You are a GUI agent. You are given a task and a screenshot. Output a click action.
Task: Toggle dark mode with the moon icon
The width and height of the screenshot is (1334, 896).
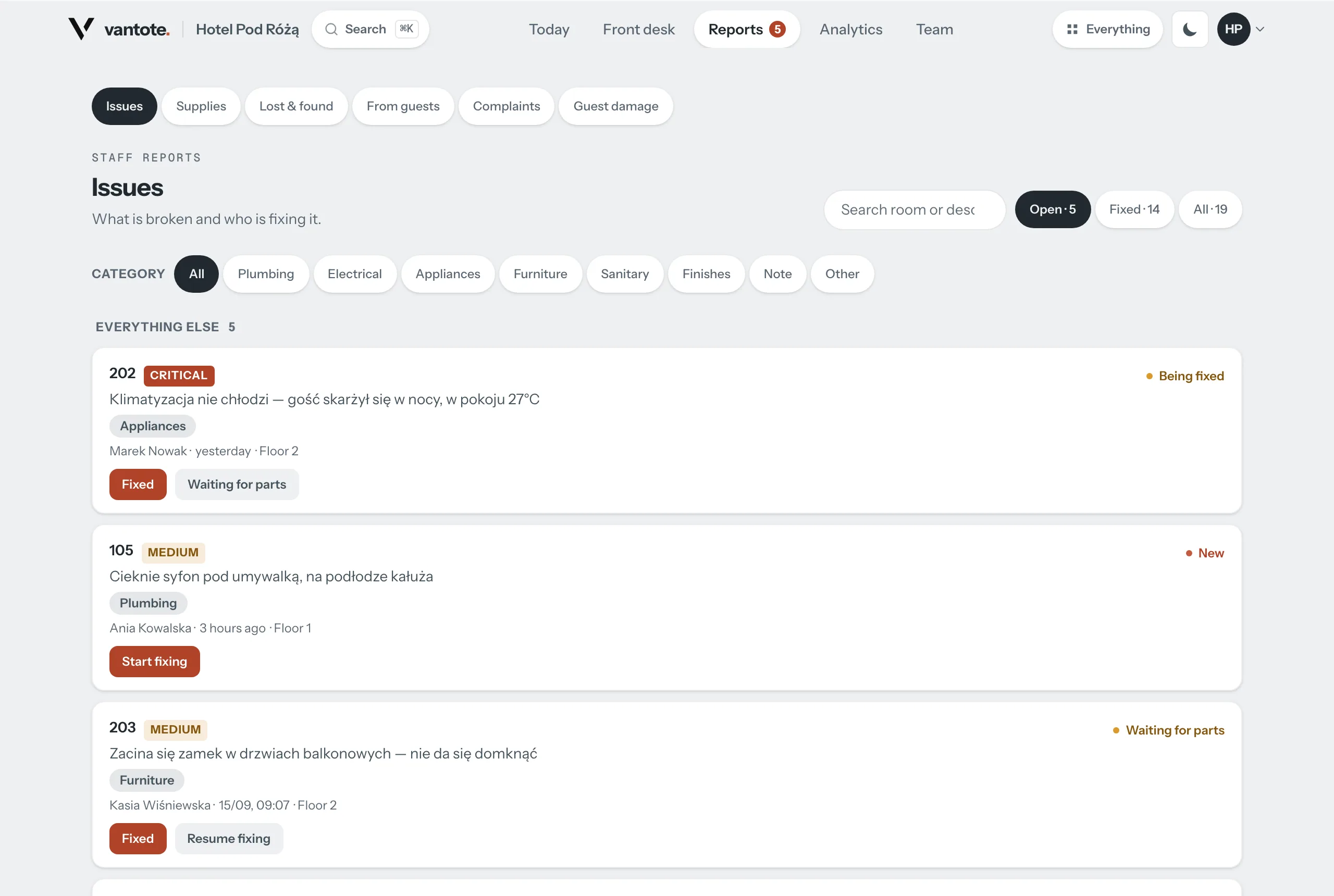point(1190,29)
